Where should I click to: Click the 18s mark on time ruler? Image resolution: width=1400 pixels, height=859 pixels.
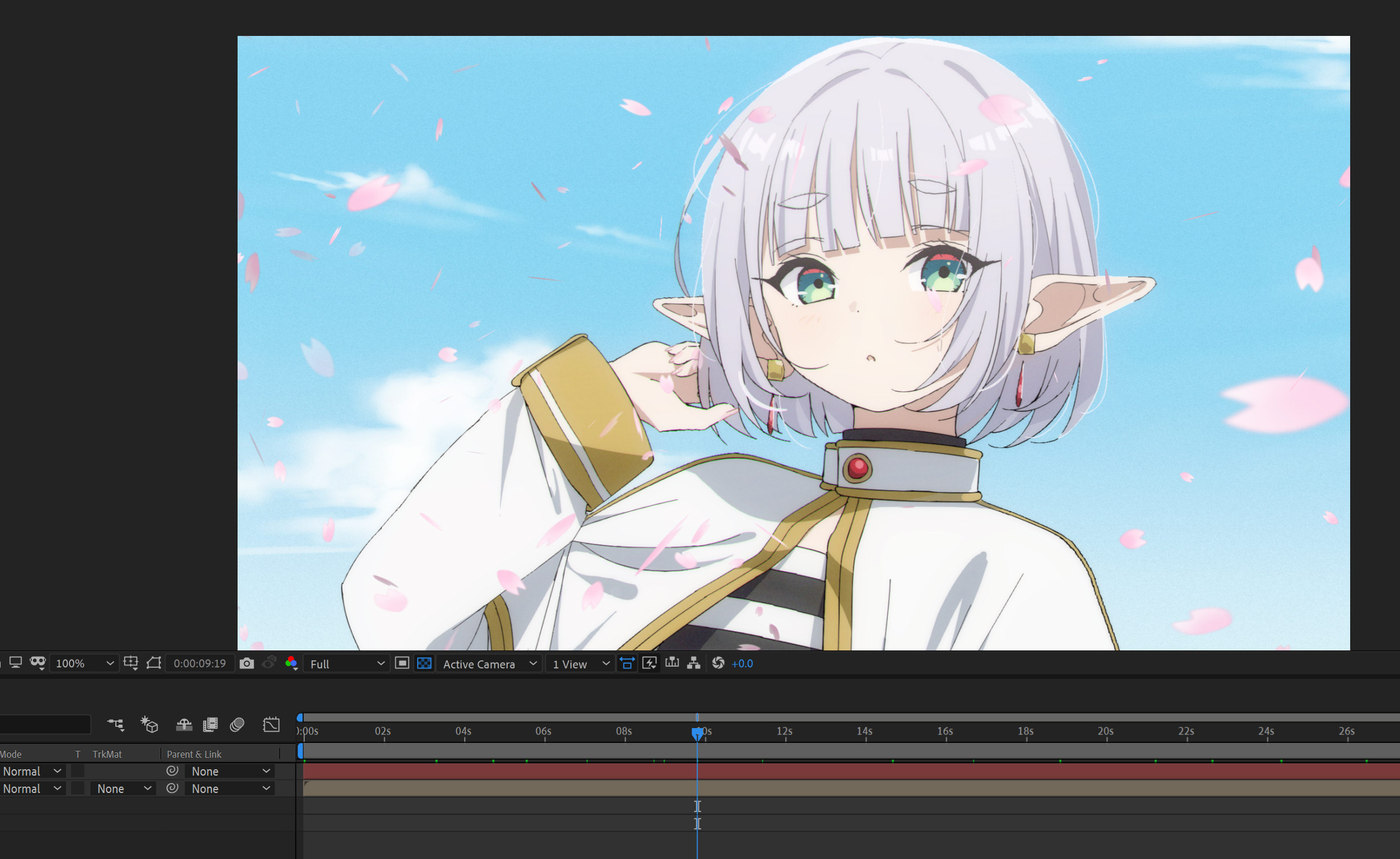click(x=1026, y=731)
